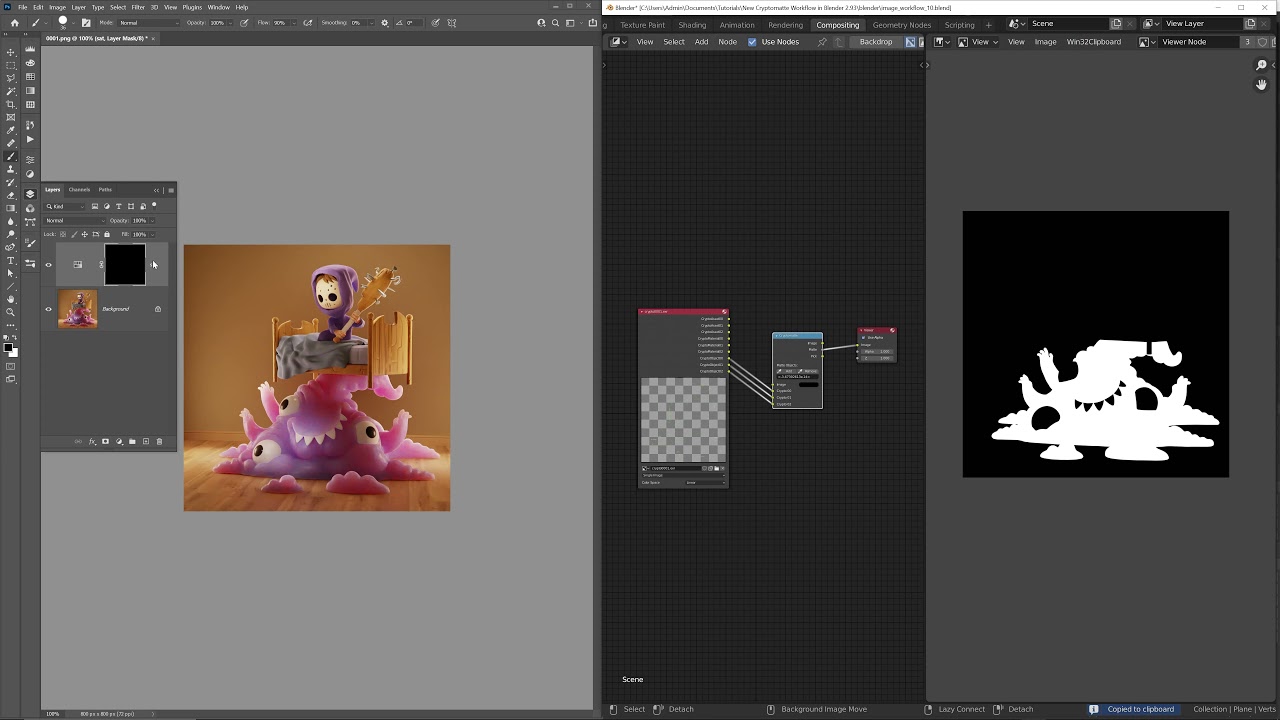Open the Blender editor type dropdown for compositor
Screen dimensions: 1280x720
click(618, 42)
